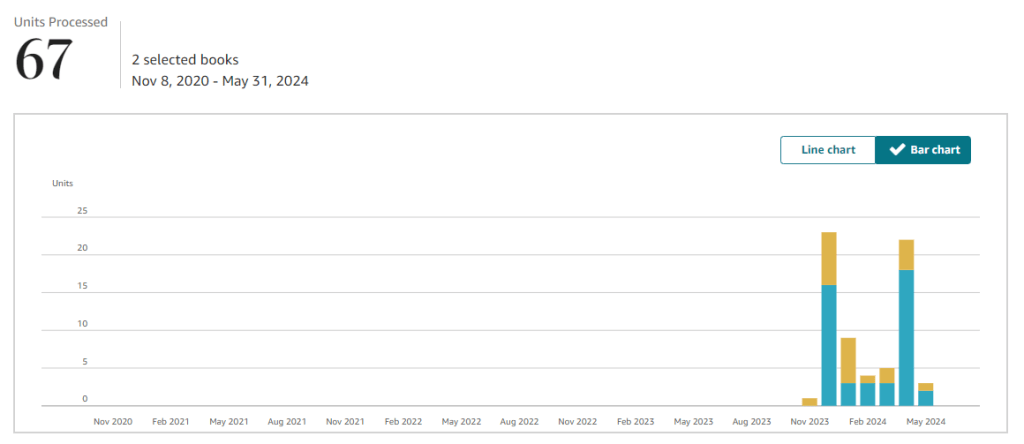
Task: Click the yellow top of the second-tallest bar
Action: 906,255
